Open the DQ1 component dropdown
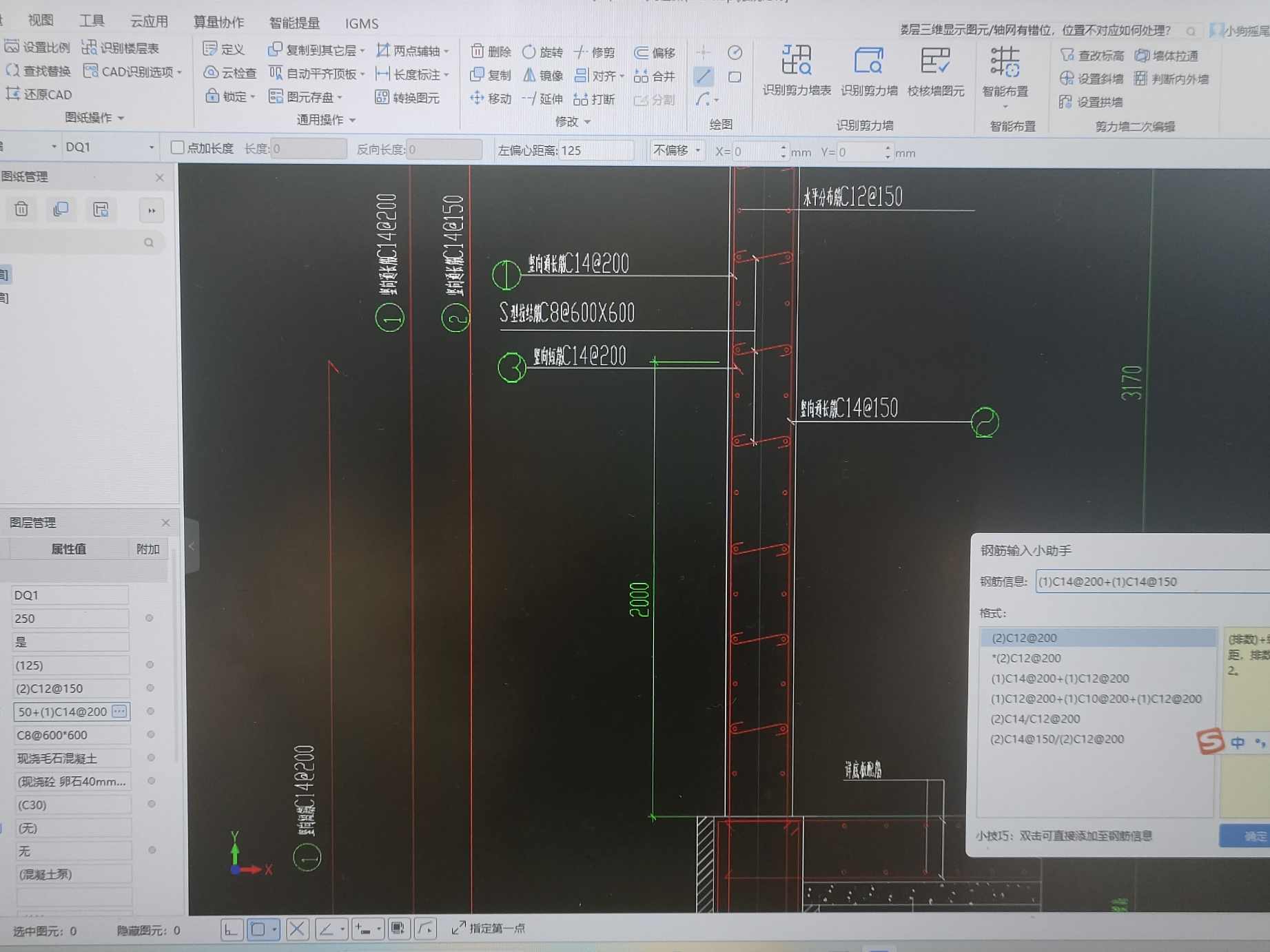The height and width of the screenshot is (952, 1270). pos(151,147)
